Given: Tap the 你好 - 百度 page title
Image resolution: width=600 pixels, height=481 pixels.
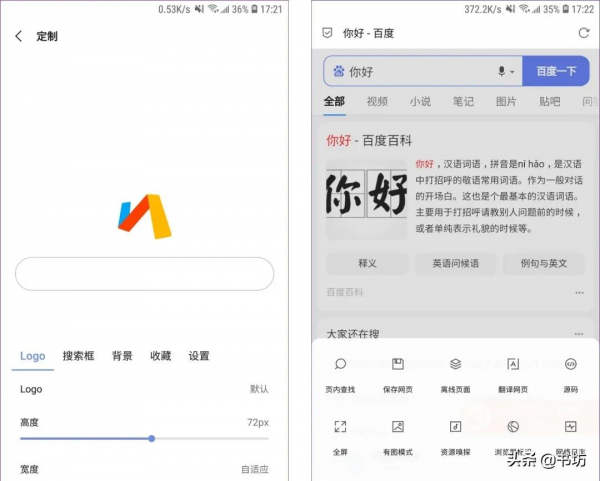Looking at the screenshot, I should (x=368, y=33).
